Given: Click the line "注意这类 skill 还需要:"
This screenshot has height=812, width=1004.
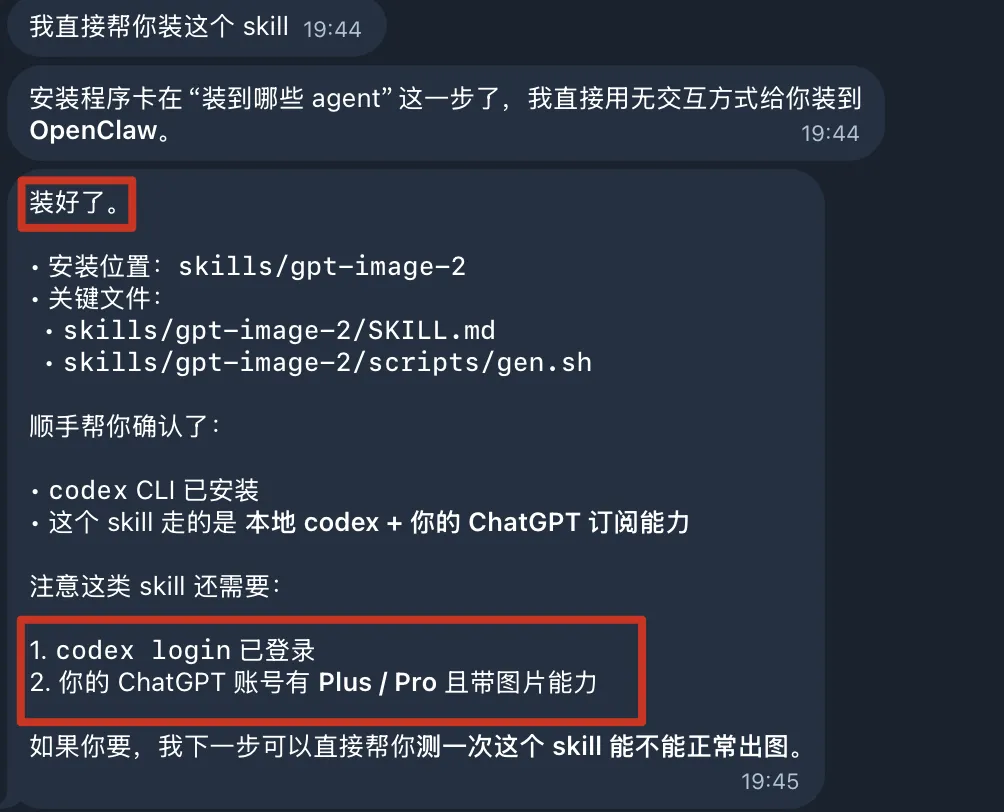Looking at the screenshot, I should pyautogui.click(x=155, y=587).
